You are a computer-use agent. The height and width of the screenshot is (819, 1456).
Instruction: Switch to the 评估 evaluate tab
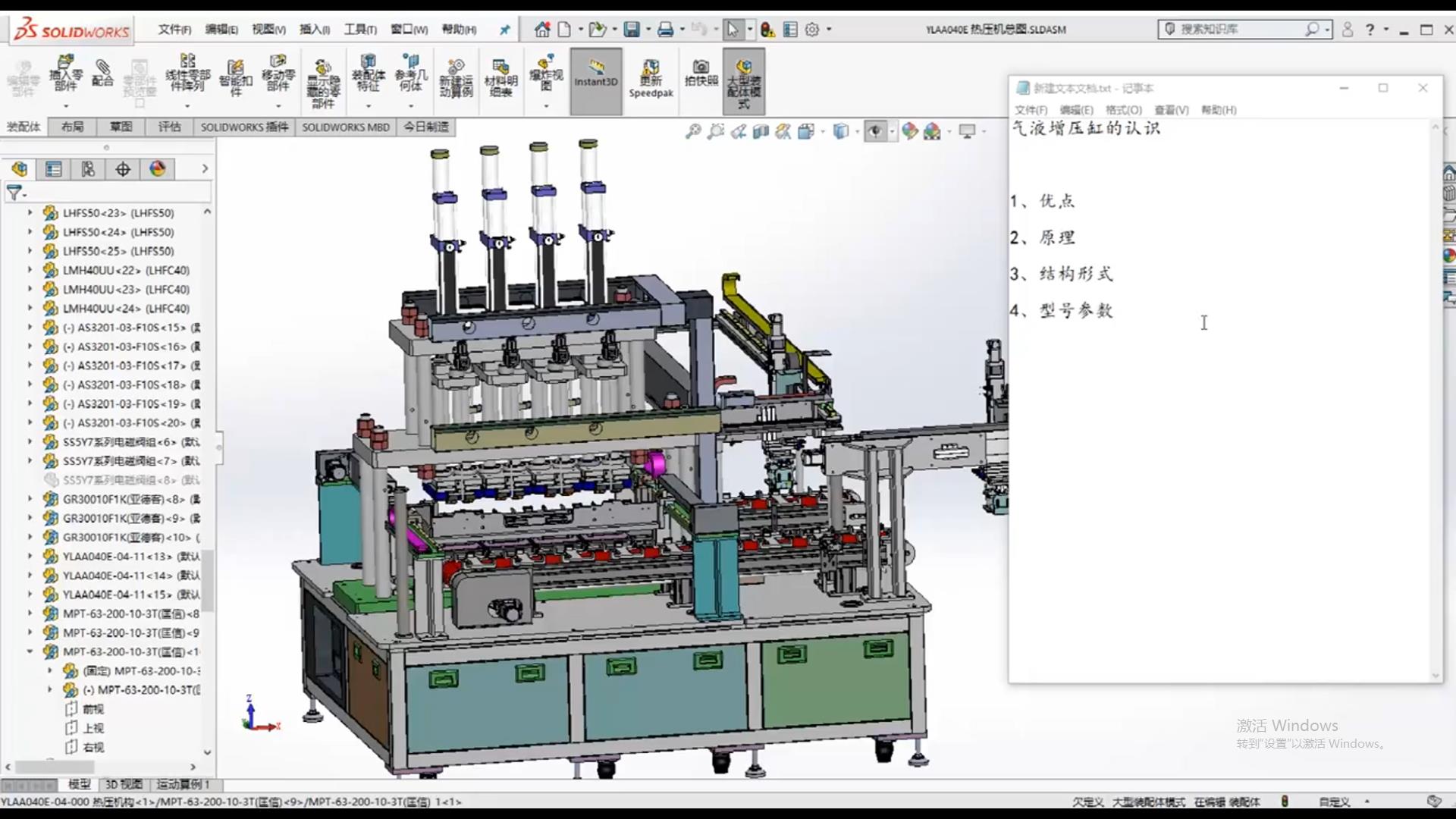point(169,127)
